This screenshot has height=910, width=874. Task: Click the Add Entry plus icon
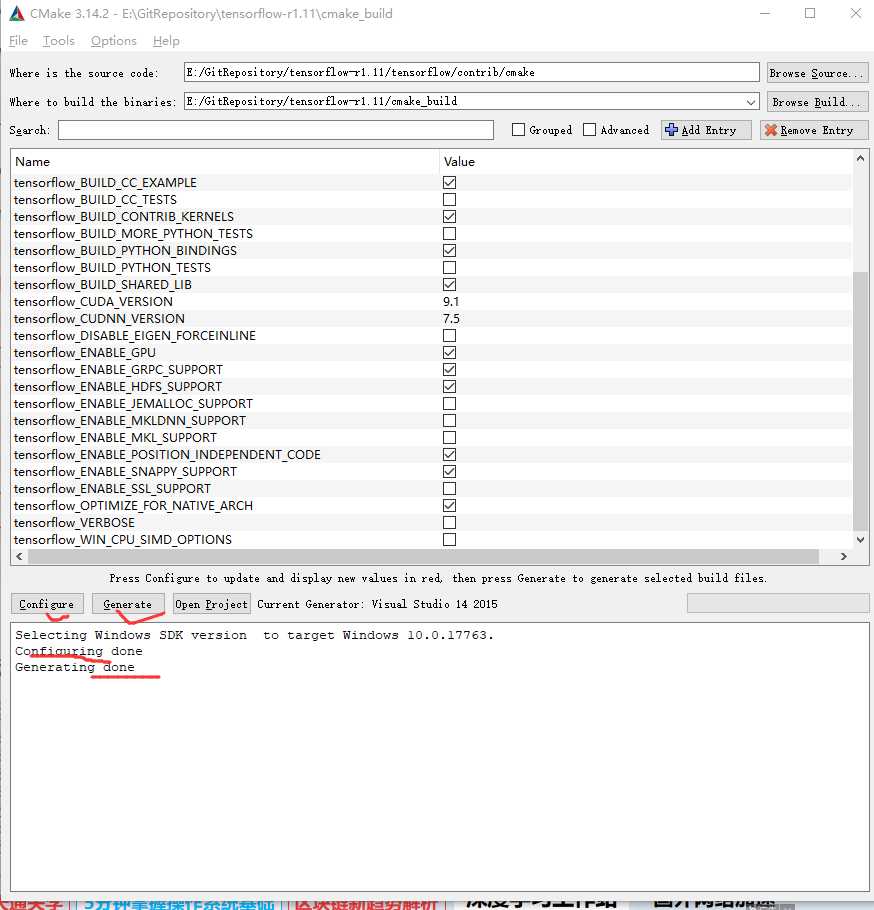click(x=671, y=130)
